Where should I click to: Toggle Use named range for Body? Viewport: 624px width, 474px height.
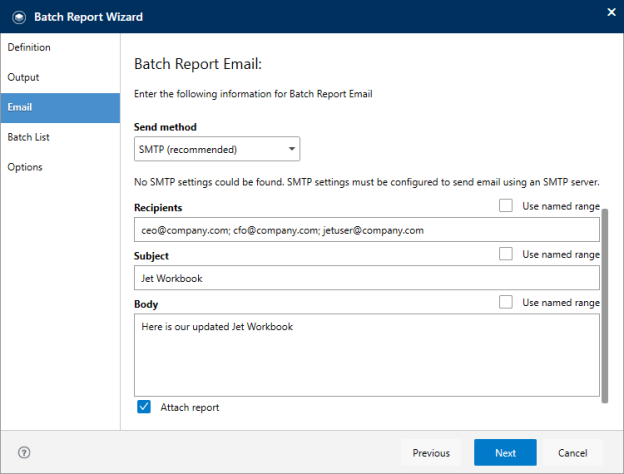506,302
